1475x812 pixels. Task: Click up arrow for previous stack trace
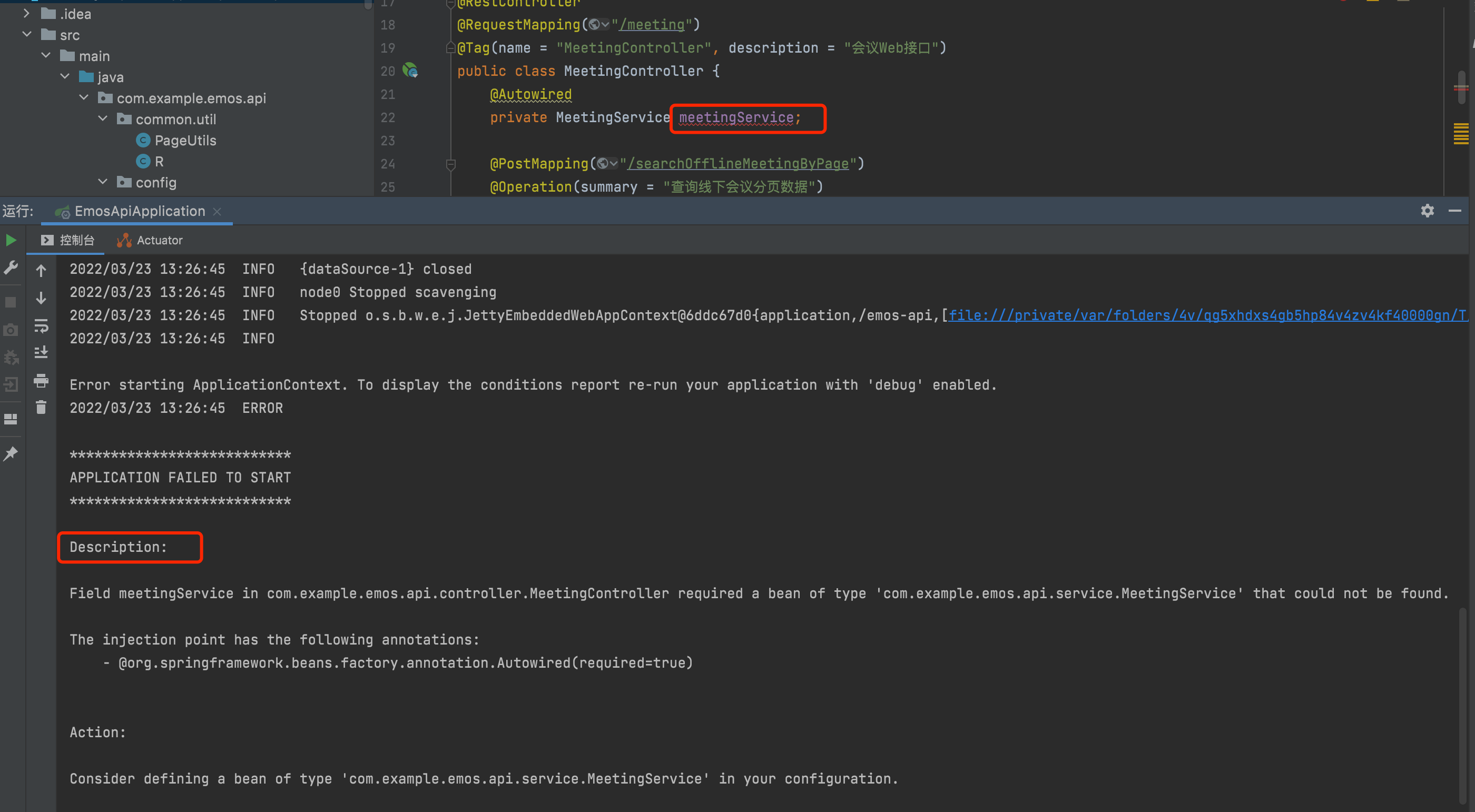[x=41, y=270]
